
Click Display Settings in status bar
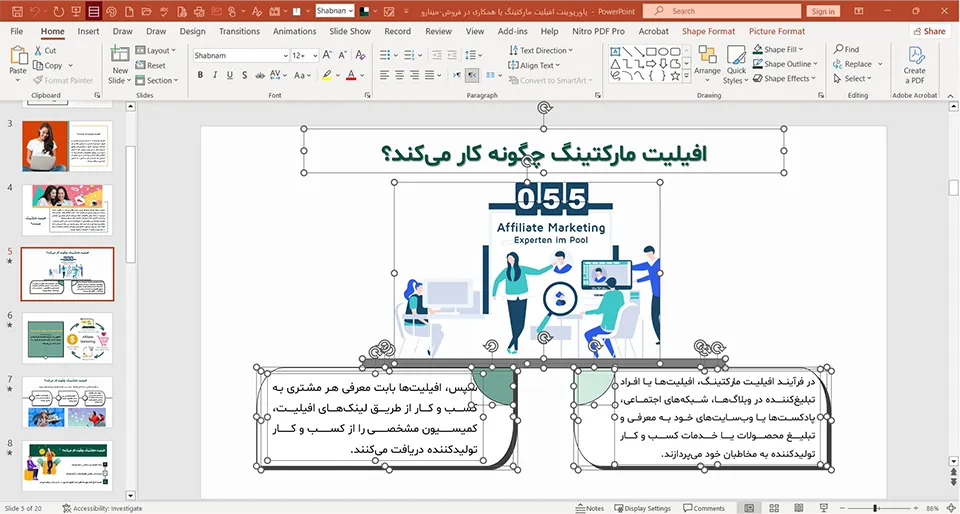[643, 508]
